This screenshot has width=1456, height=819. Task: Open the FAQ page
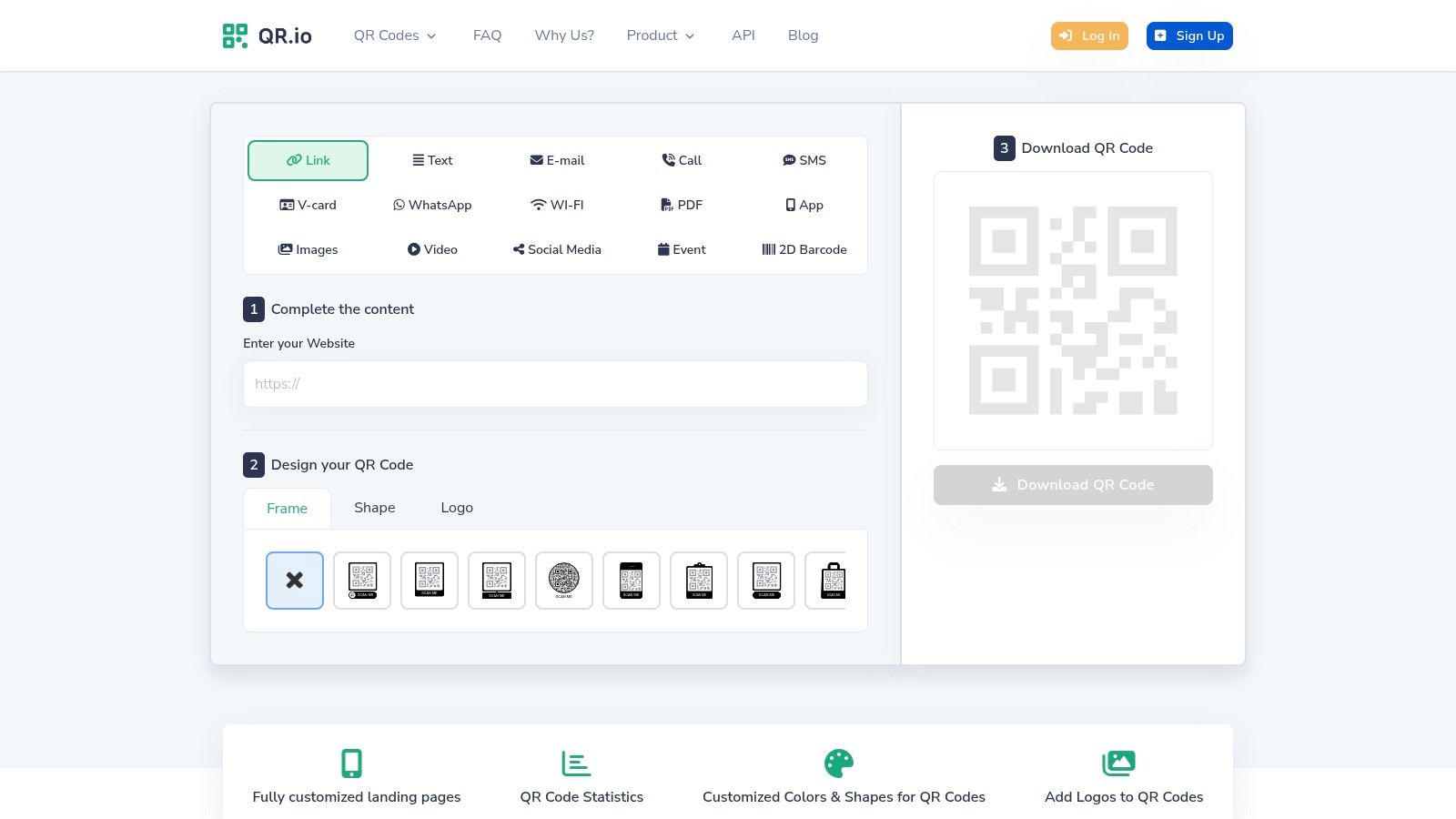(x=487, y=35)
